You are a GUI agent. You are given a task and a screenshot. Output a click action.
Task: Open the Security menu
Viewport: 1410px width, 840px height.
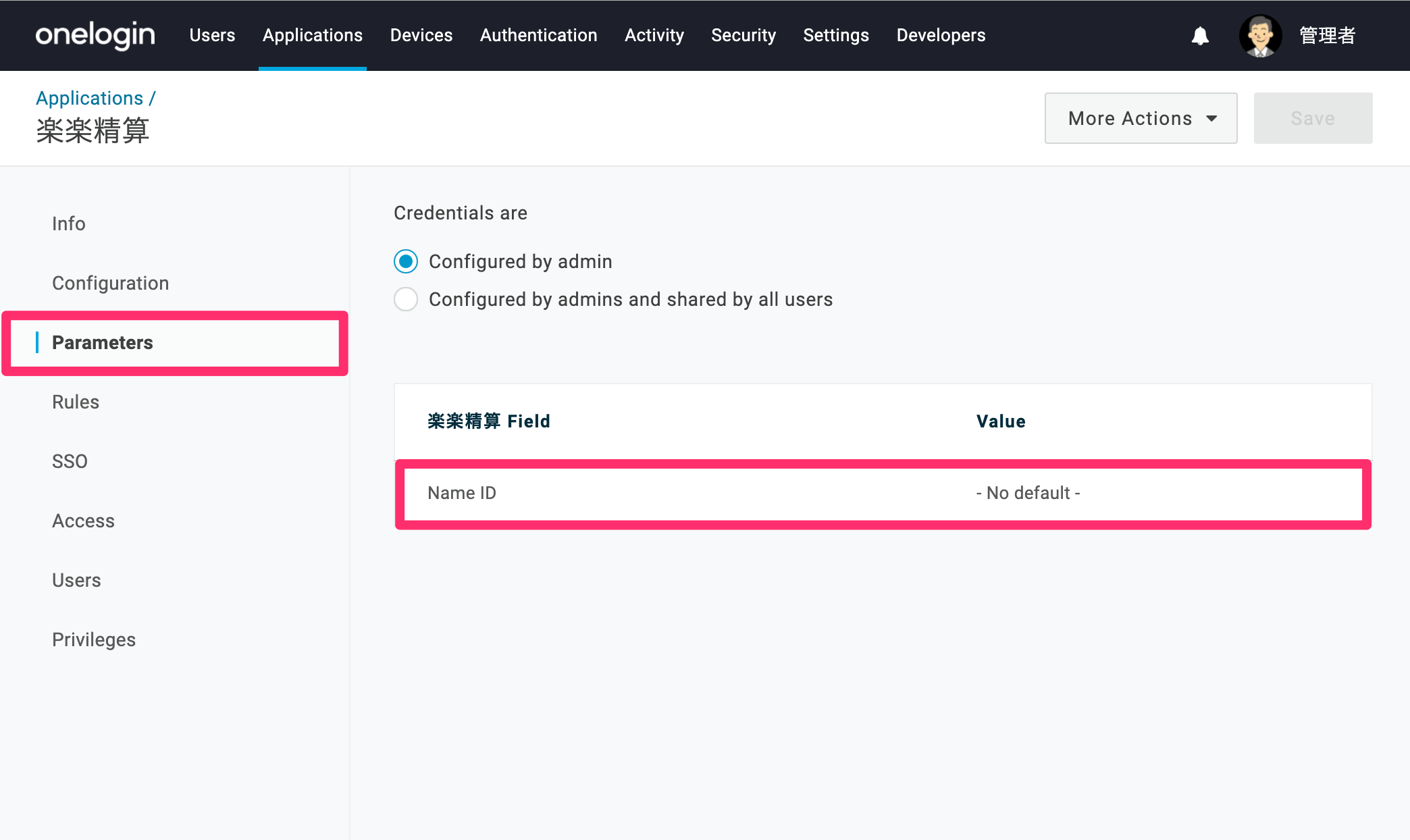click(x=743, y=35)
